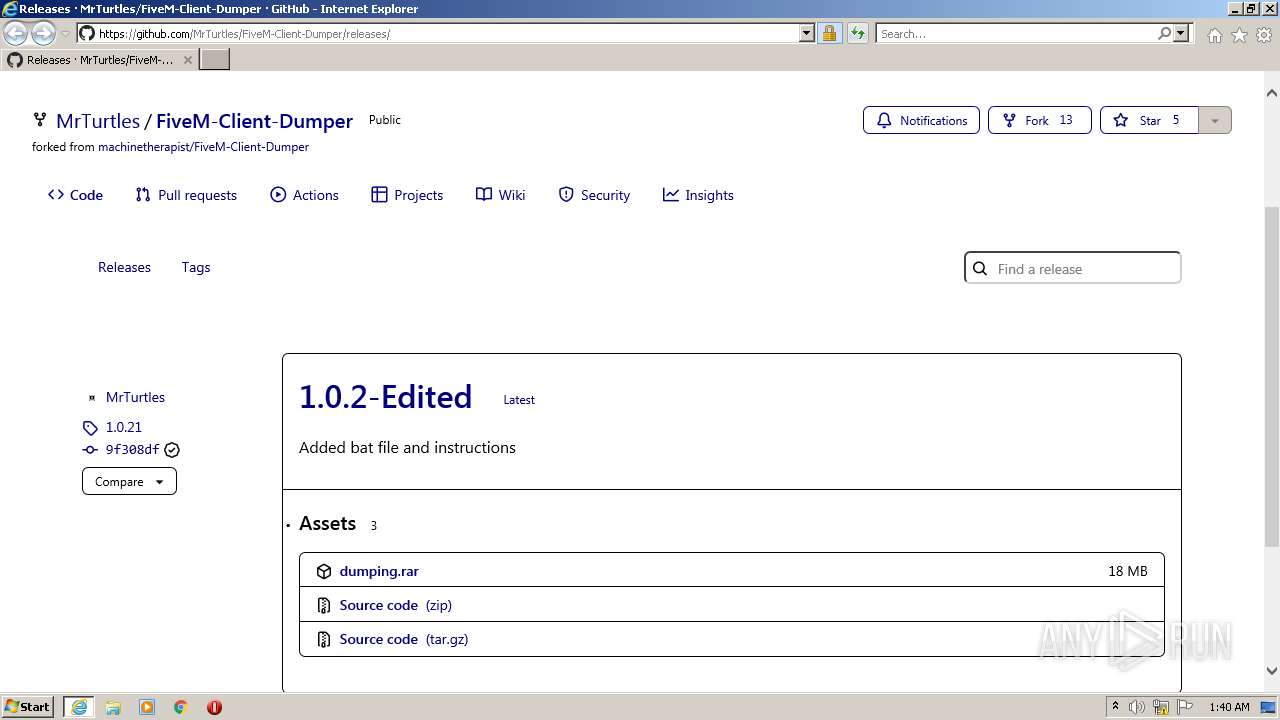Click the fork icon beside repository name
This screenshot has height=720, width=1280.
[x=40, y=120]
